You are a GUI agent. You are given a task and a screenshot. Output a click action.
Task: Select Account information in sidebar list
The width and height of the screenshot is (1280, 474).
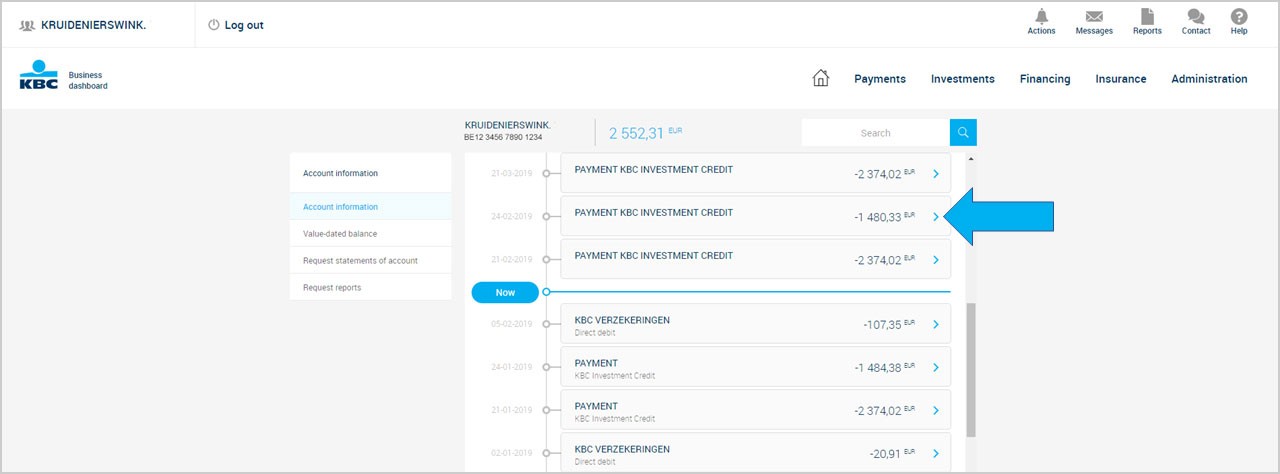pos(371,207)
